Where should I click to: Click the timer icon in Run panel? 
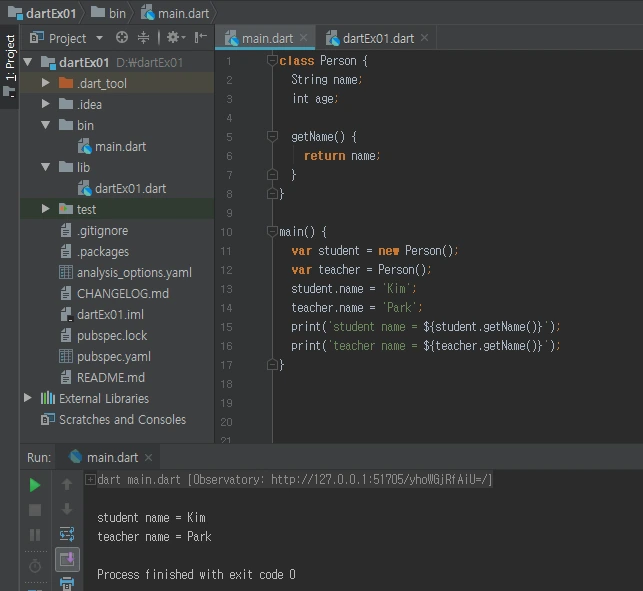(x=35, y=566)
